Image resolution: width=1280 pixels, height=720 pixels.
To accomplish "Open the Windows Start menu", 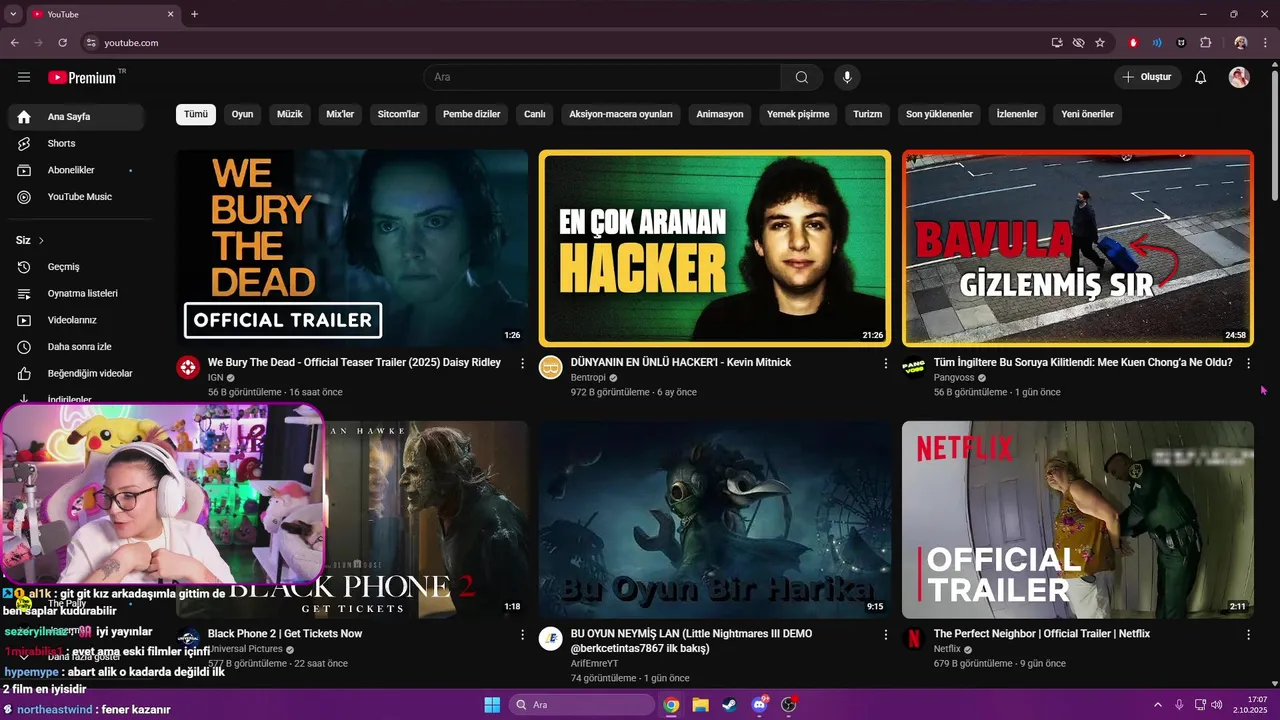I will click(492, 705).
